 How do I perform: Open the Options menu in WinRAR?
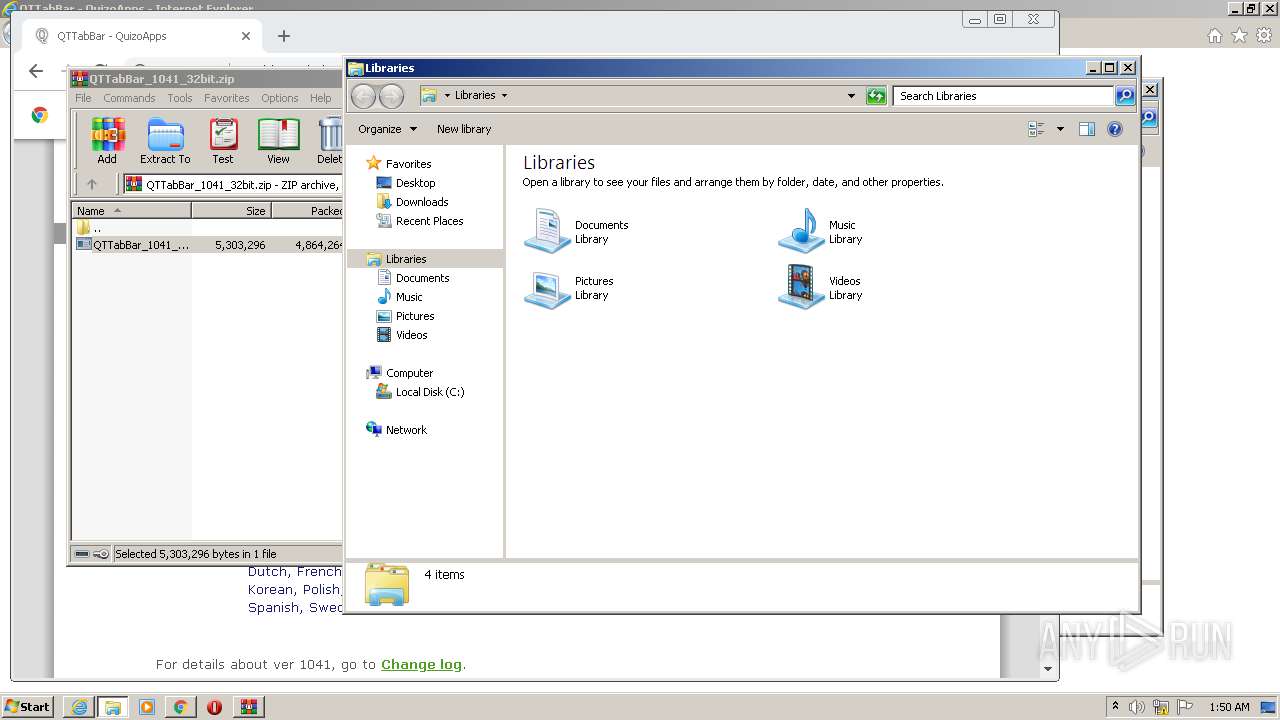pyautogui.click(x=280, y=98)
